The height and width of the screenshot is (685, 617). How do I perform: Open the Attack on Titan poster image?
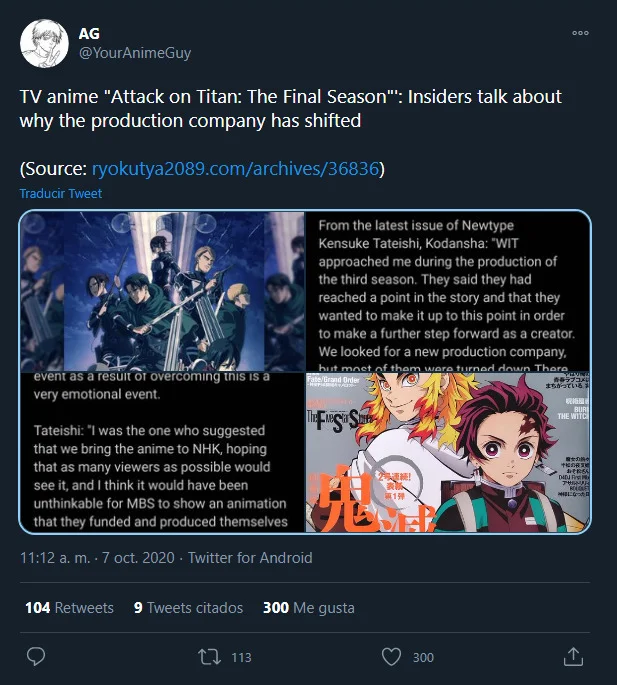163,291
